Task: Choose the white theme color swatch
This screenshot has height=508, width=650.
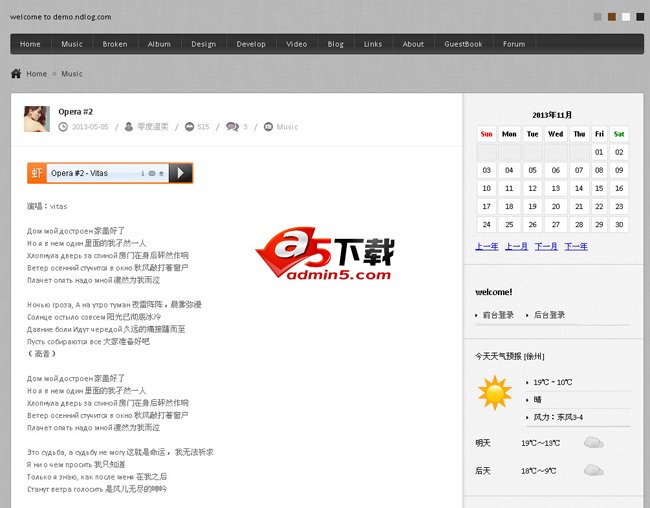Action: tap(626, 17)
